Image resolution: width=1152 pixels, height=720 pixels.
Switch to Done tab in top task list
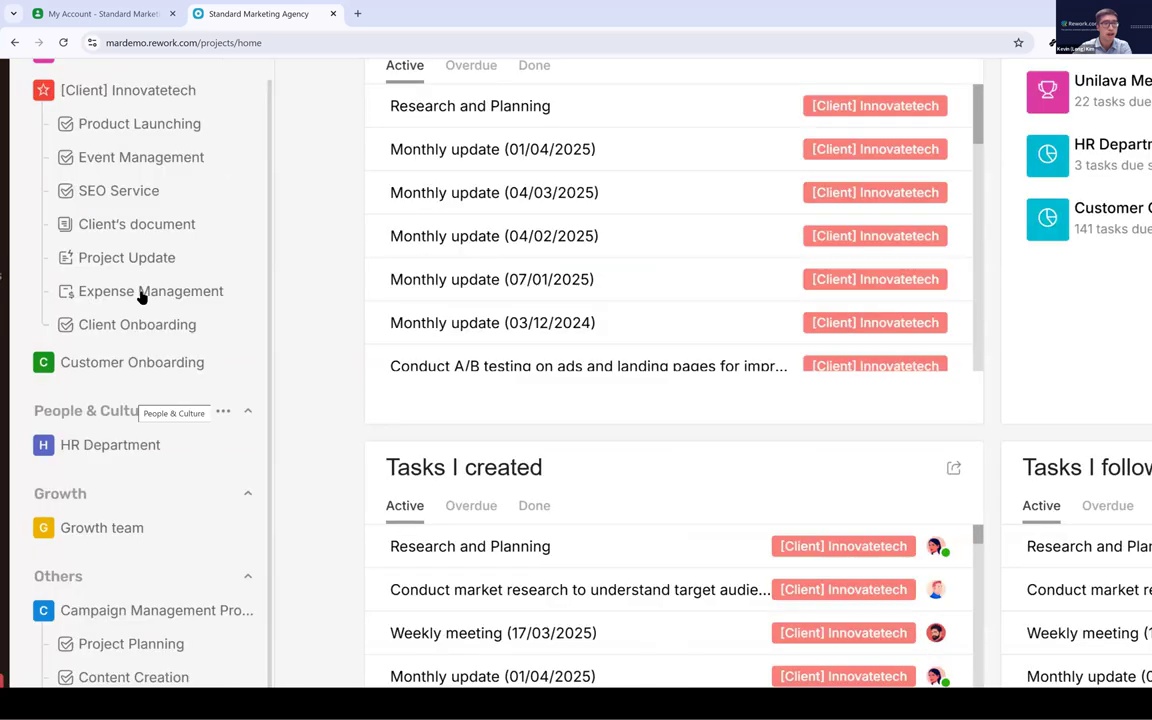pos(534,65)
